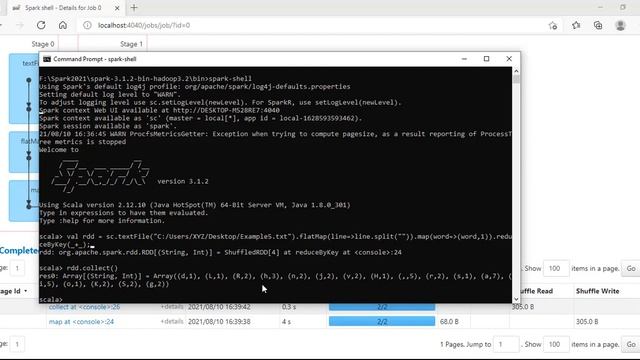Click the address bar URL
The height and width of the screenshot is (360, 640).
144,25
